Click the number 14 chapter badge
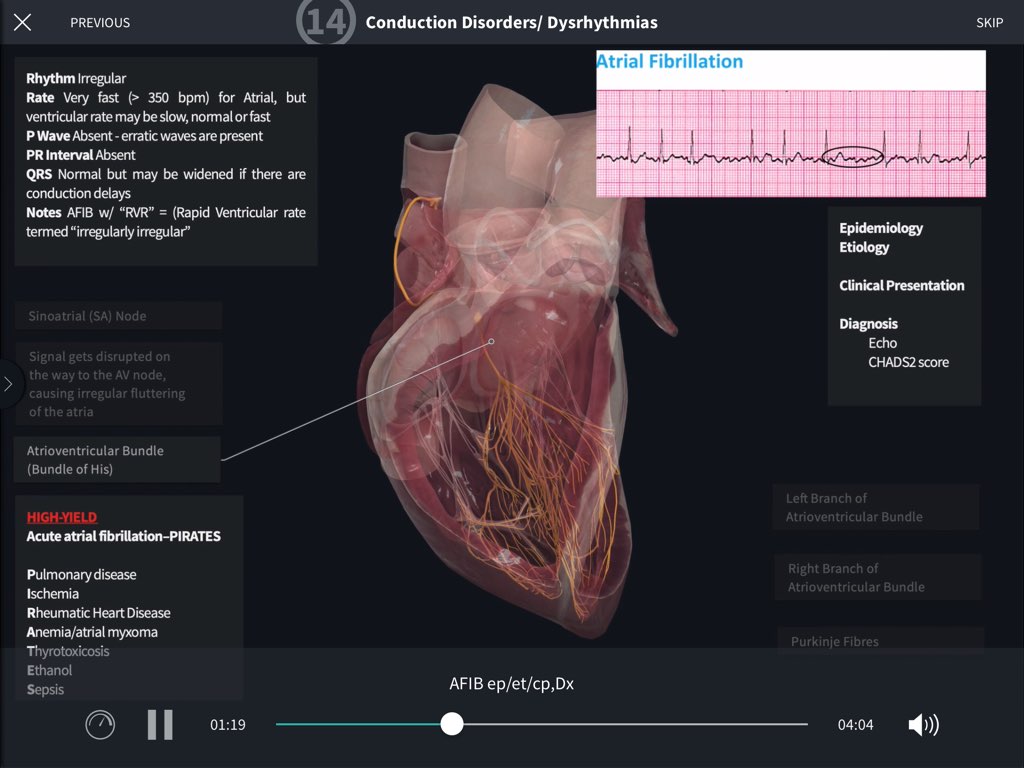Image resolution: width=1024 pixels, height=768 pixels. point(325,22)
